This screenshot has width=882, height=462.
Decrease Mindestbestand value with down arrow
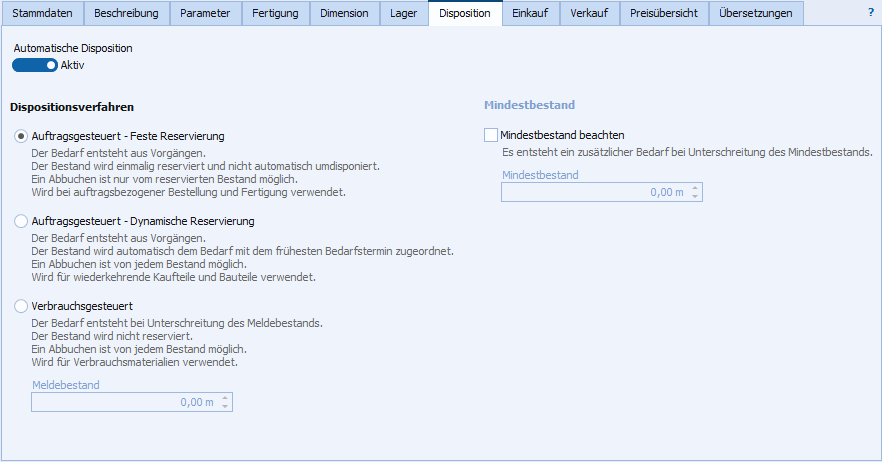coord(695,196)
